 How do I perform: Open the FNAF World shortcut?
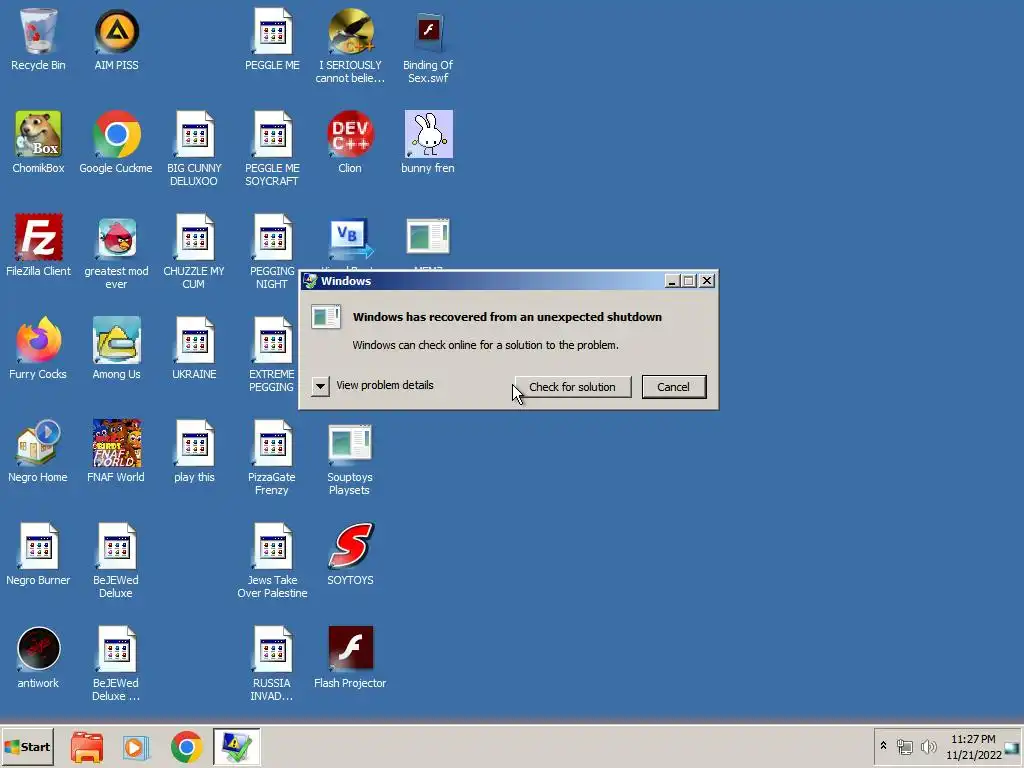pos(116,443)
